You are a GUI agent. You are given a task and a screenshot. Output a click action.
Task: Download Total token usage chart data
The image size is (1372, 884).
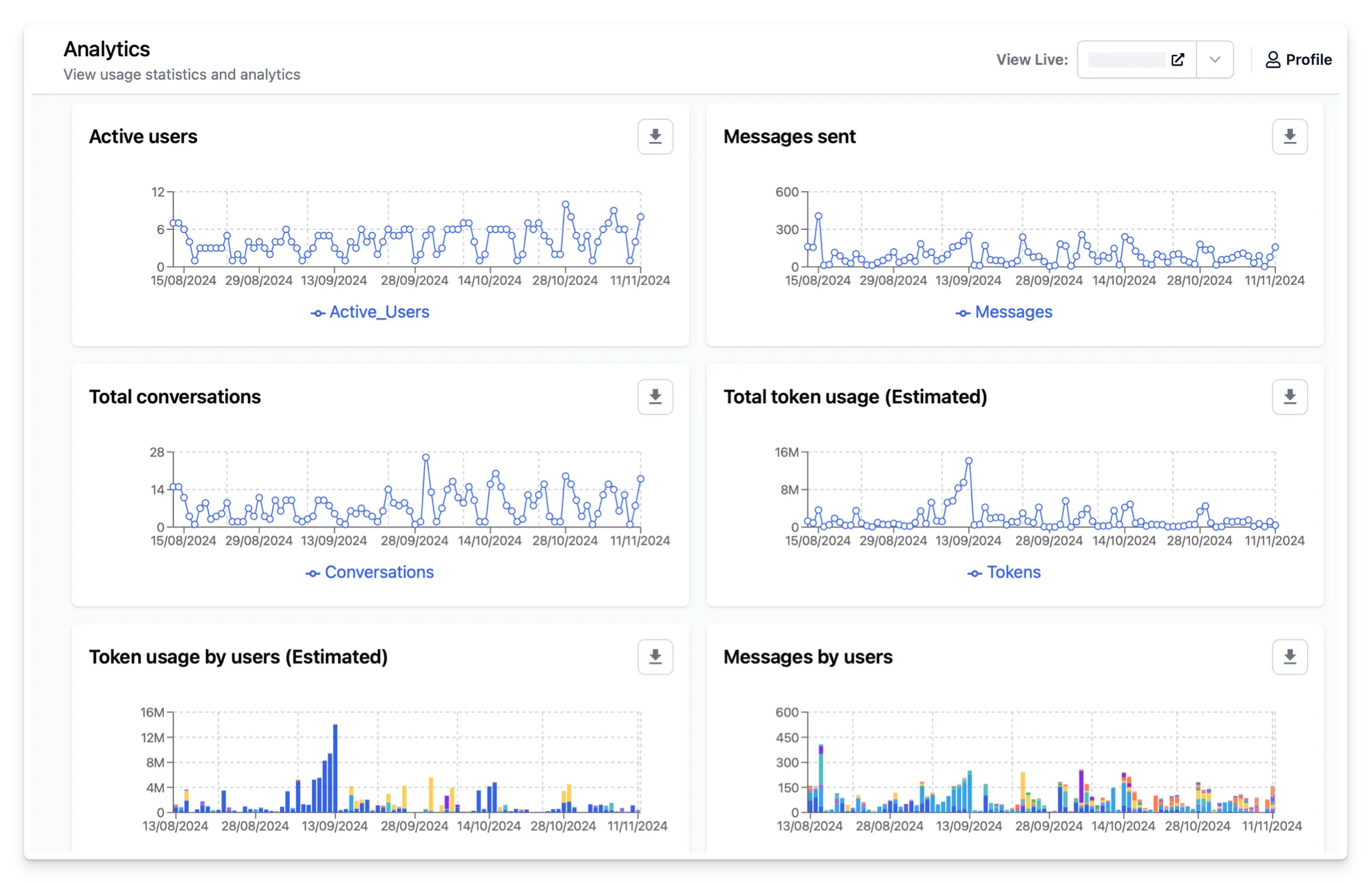(x=1289, y=397)
